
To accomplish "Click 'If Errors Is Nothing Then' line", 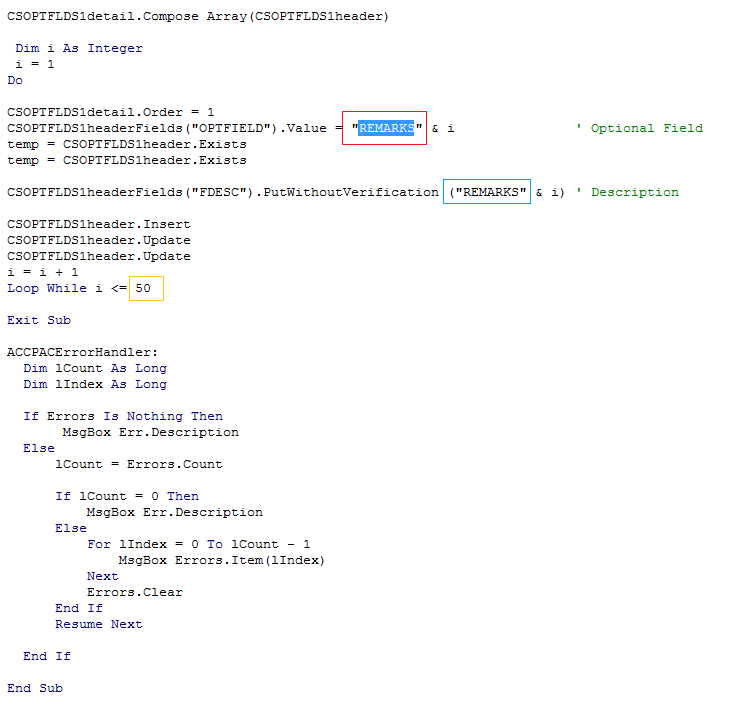I will [x=123, y=416].
